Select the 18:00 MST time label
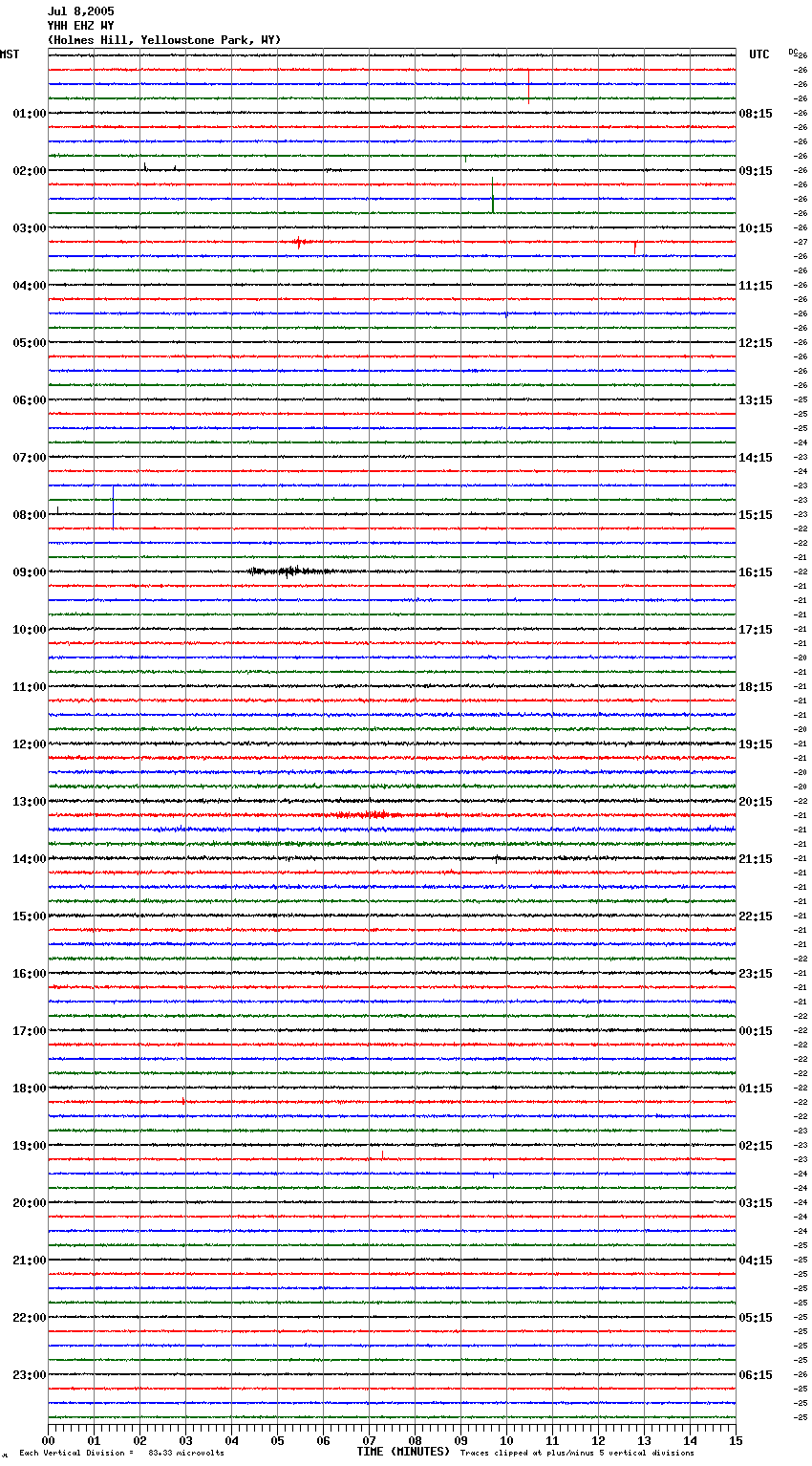The height and width of the screenshot is (1466, 812). tap(30, 1089)
